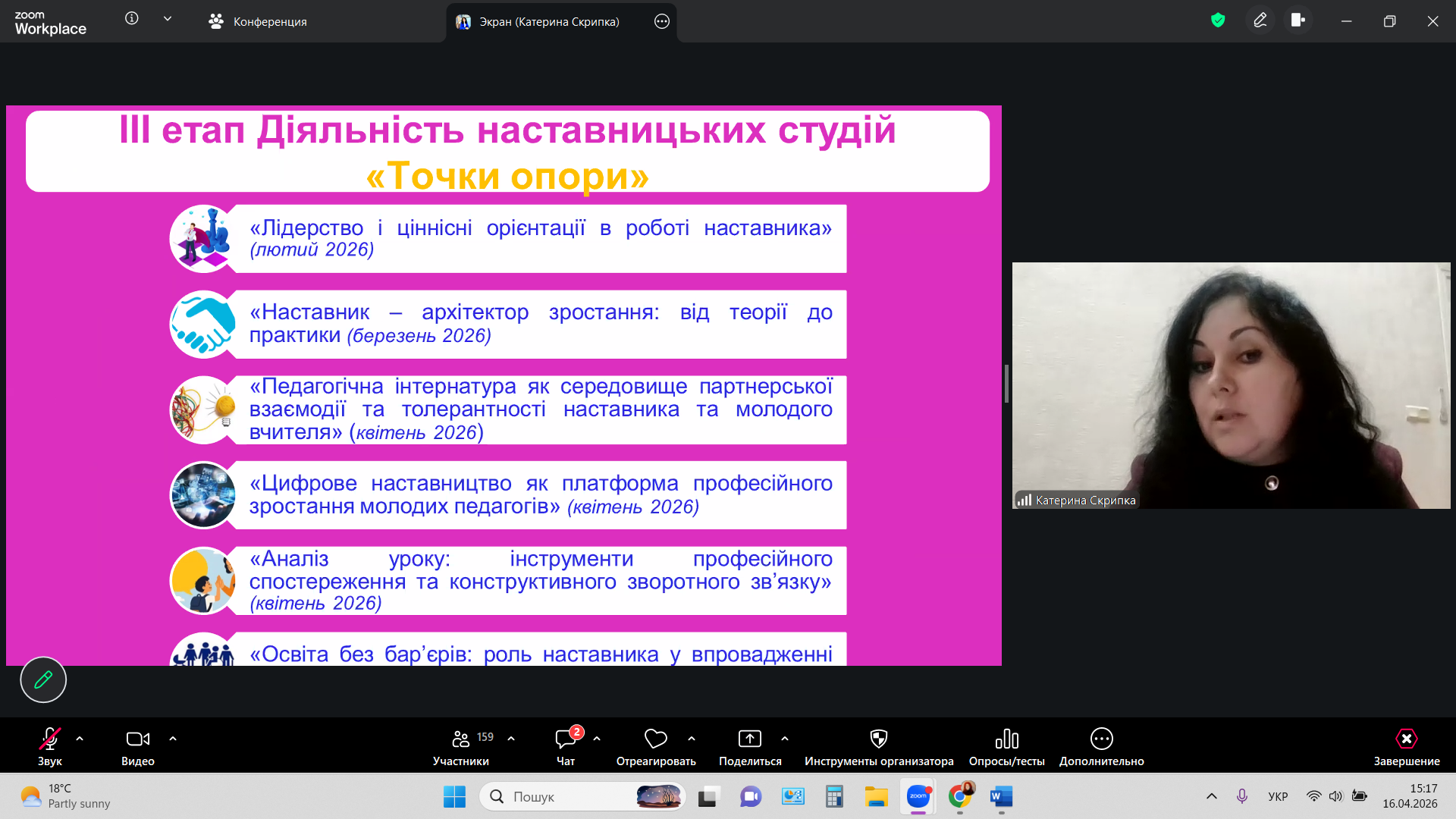Toggle the view layout icon in title bar
Viewport: 1456px width, 819px height.
click(x=1298, y=20)
